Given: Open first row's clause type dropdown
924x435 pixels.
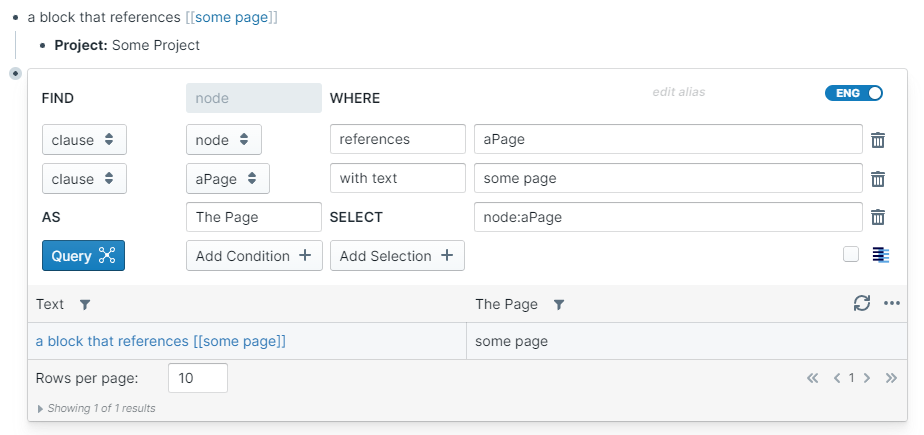Looking at the screenshot, I should pos(84,140).
